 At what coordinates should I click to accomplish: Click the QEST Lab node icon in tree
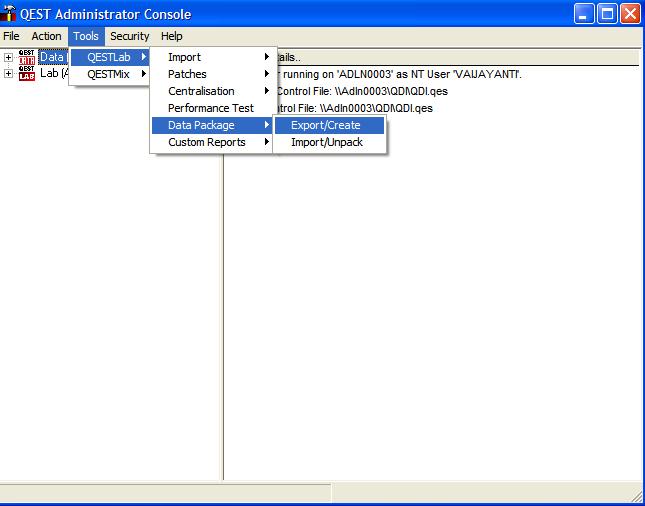pos(27,73)
